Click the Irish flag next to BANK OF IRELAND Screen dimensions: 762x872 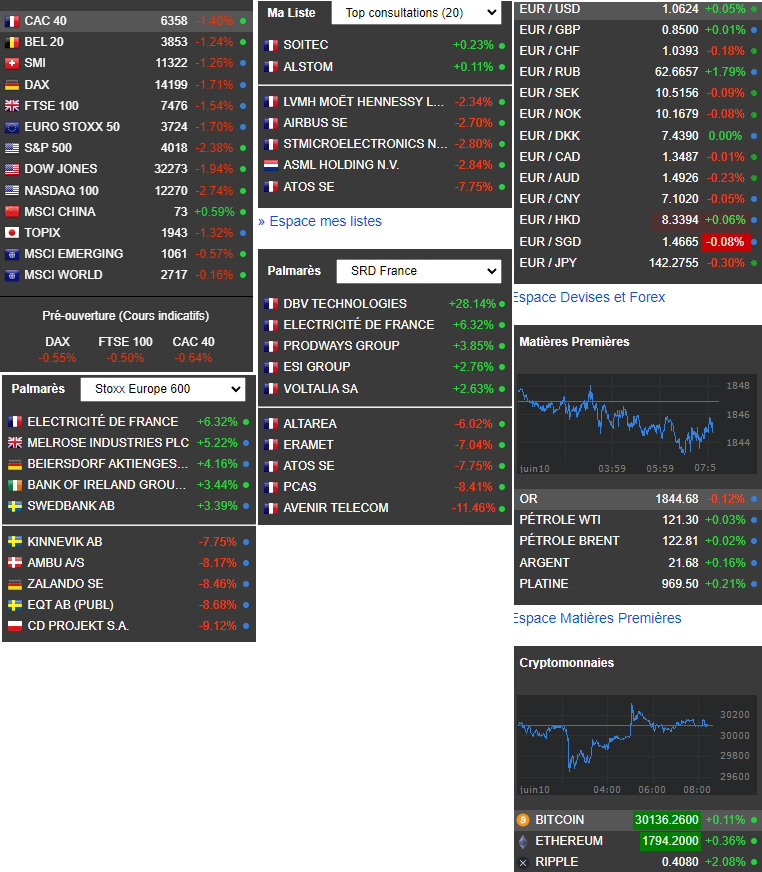pos(15,485)
